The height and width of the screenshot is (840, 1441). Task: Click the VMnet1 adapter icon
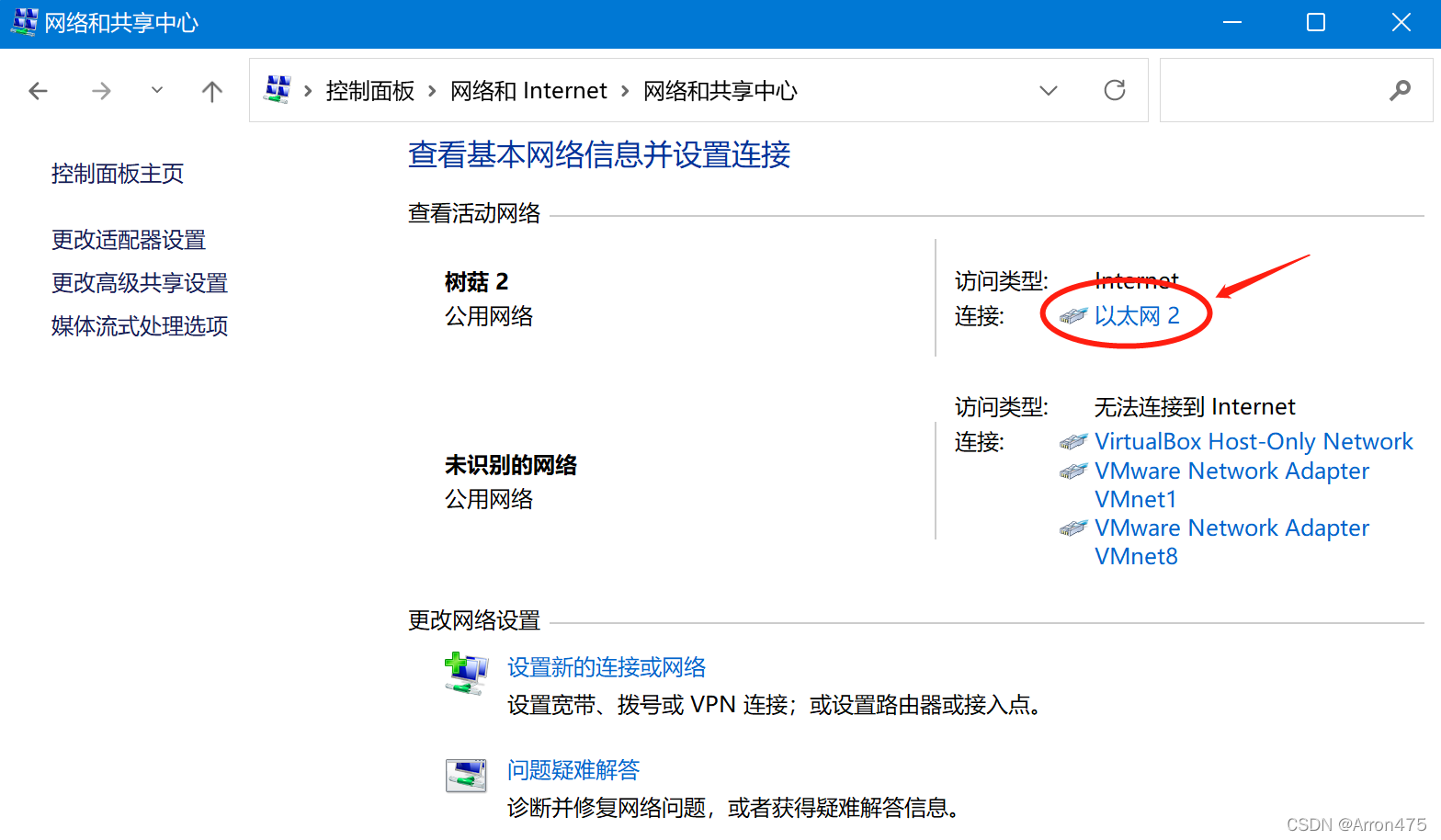[x=1072, y=472]
